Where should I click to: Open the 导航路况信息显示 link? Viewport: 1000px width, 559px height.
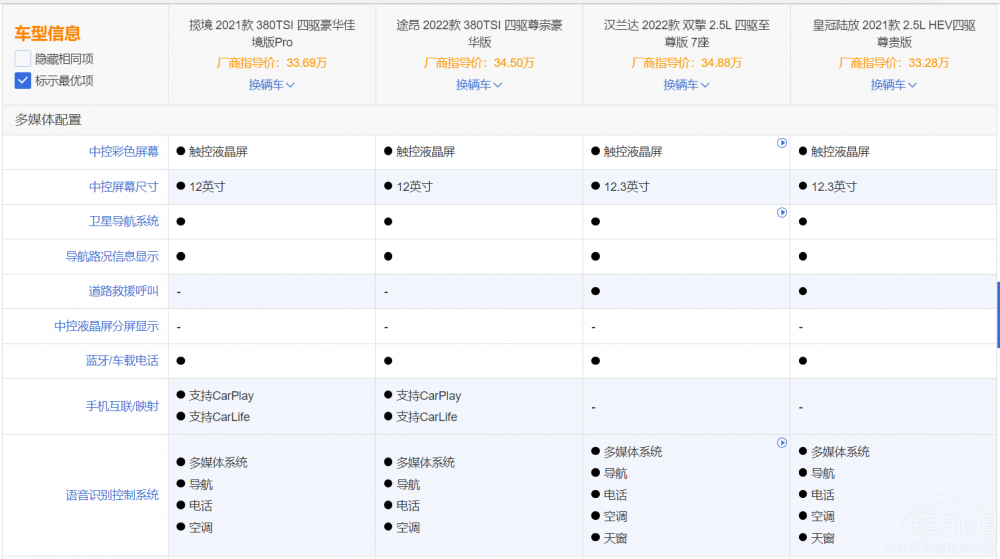pos(111,257)
